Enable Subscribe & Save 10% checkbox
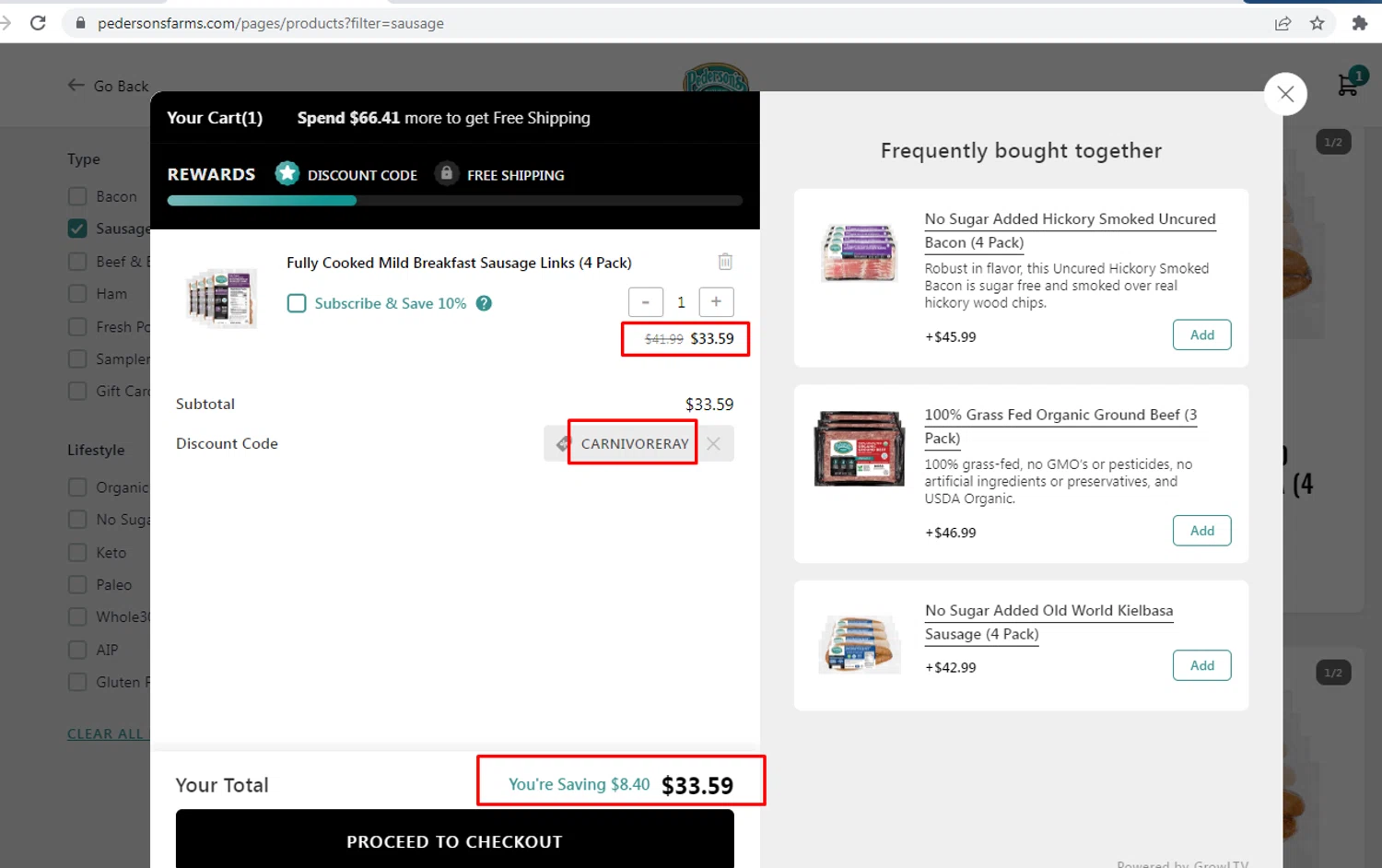 (x=297, y=303)
